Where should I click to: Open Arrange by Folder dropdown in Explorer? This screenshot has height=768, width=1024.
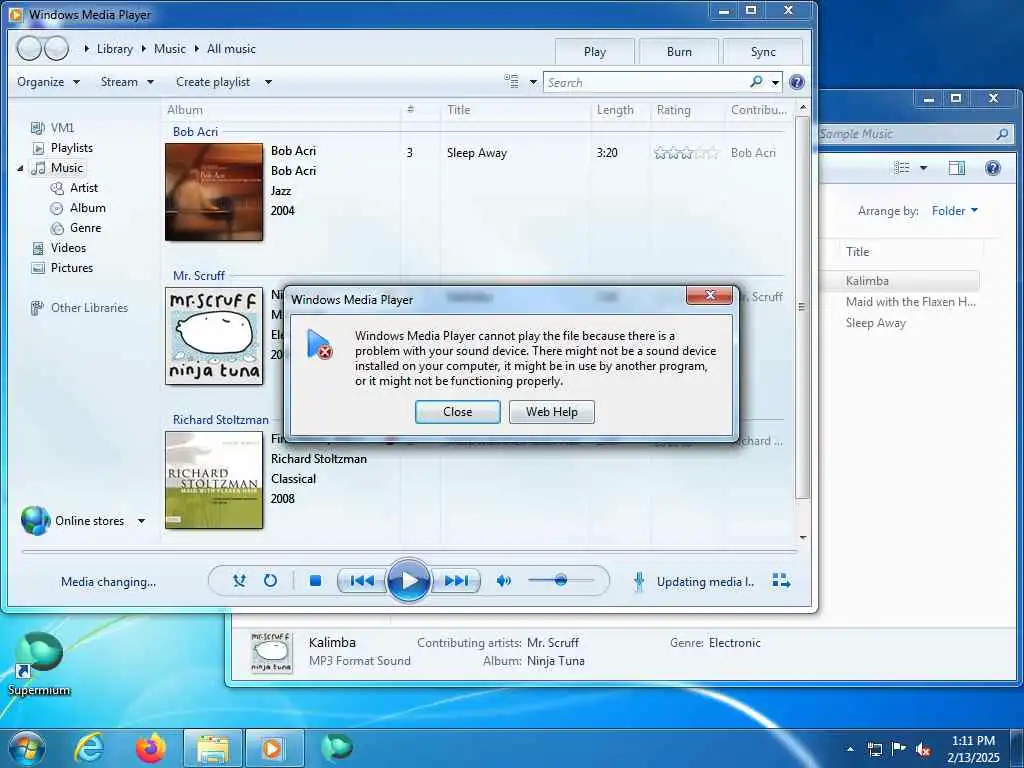pos(954,211)
